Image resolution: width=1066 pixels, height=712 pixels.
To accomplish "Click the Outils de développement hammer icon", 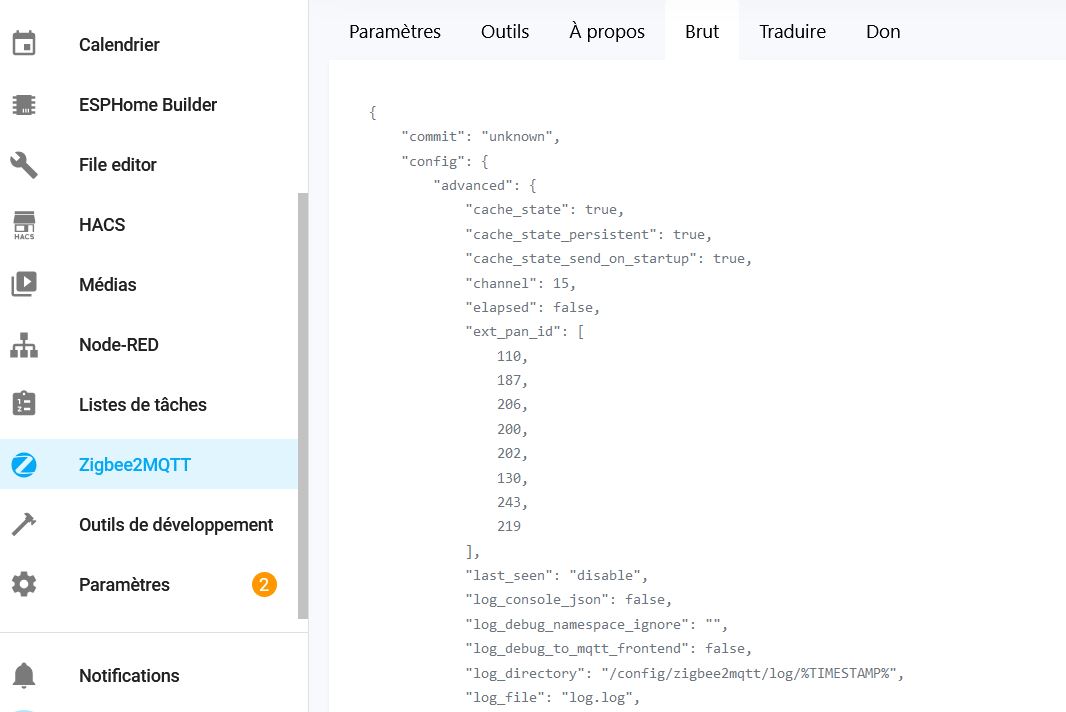I will (x=24, y=524).
